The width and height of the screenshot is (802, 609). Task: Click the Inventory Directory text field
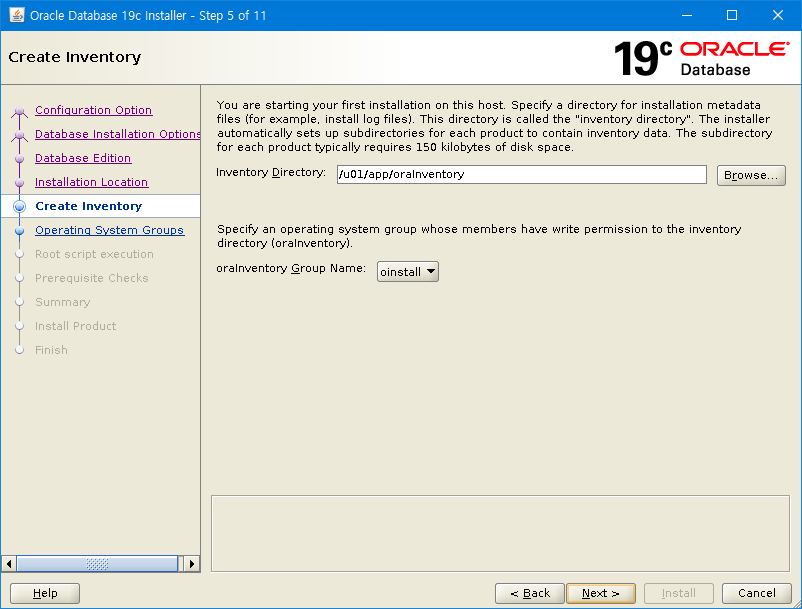coord(521,174)
